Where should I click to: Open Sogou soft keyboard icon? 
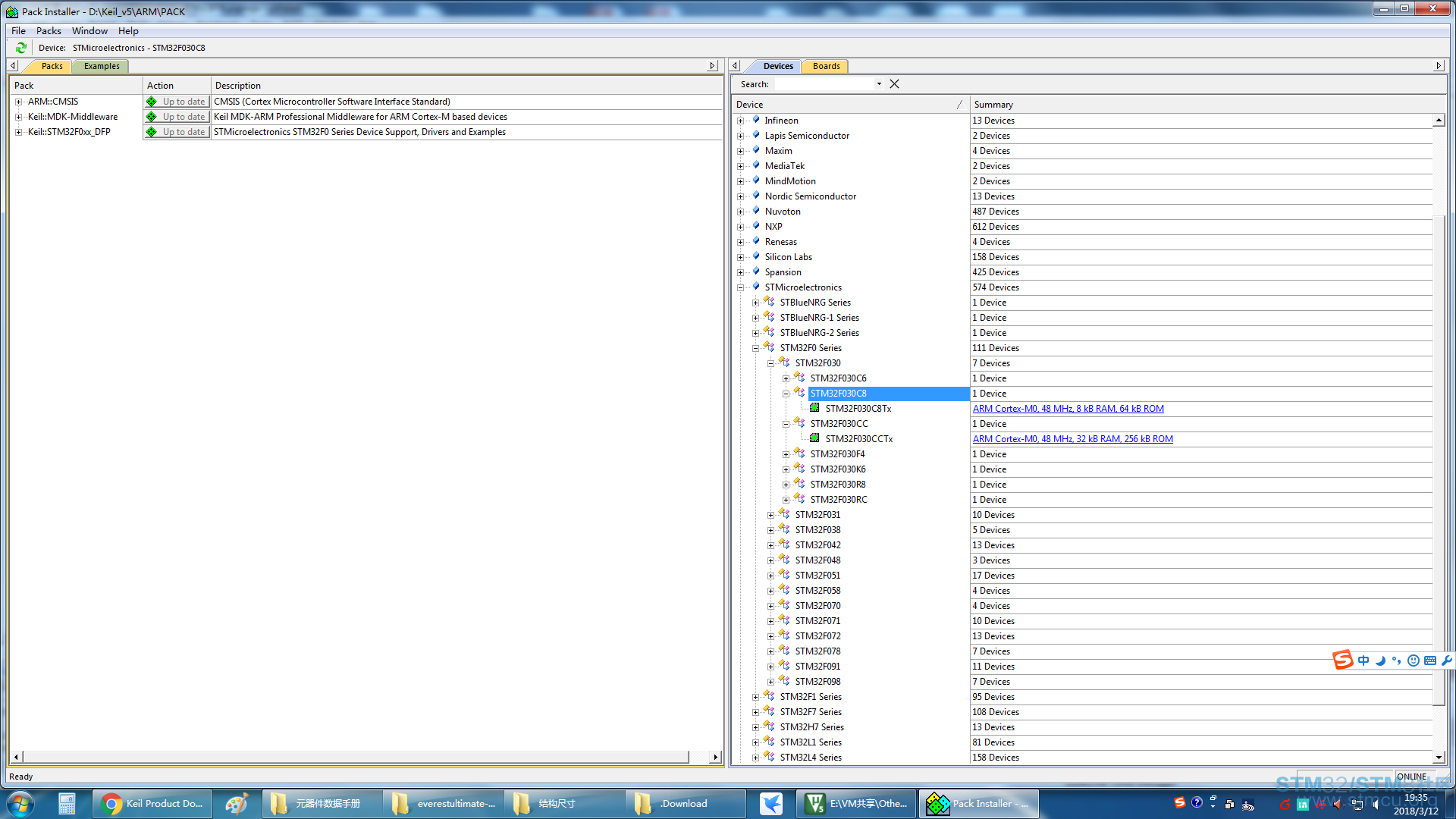(1430, 661)
